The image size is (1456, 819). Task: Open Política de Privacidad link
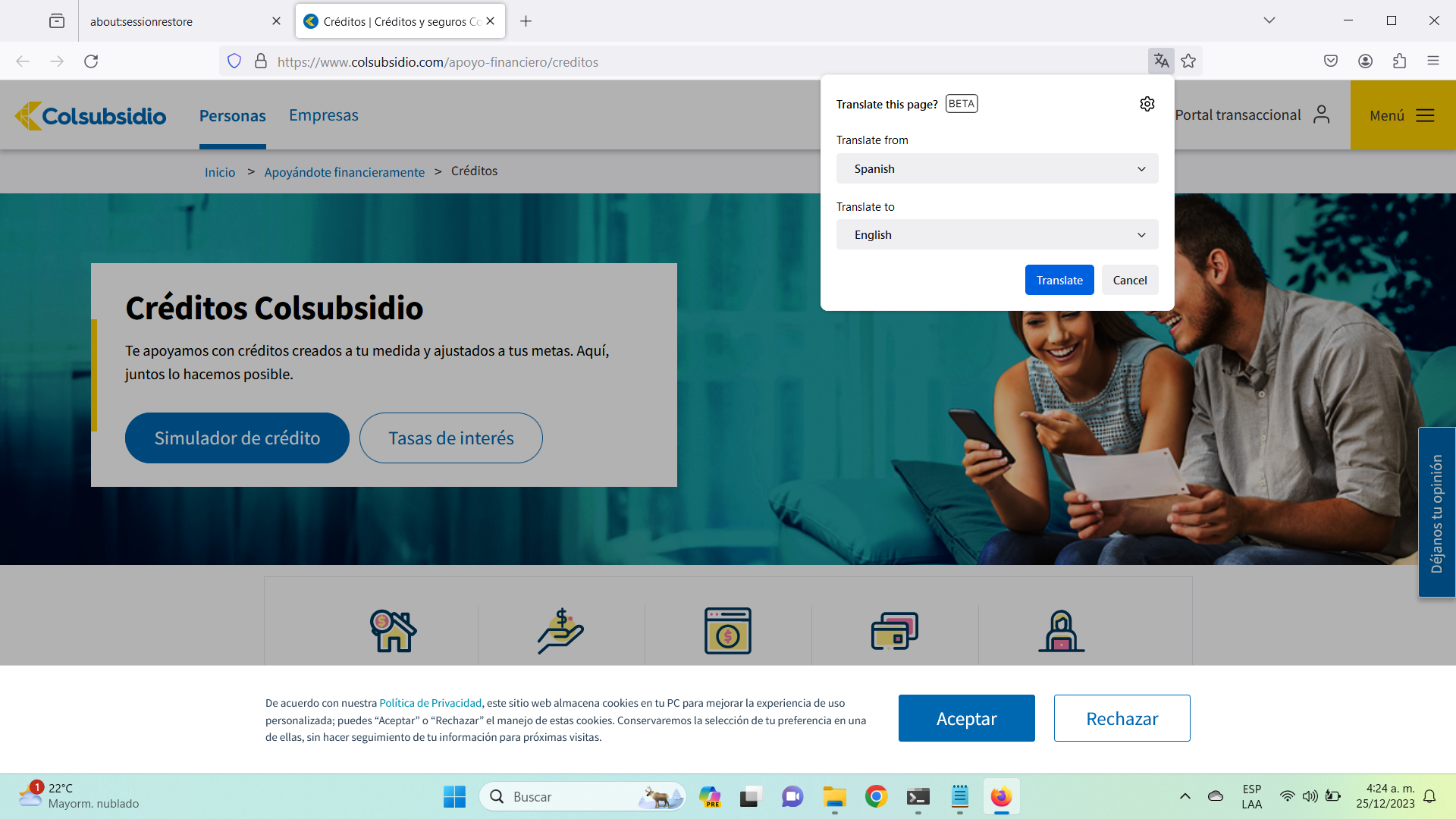click(430, 703)
